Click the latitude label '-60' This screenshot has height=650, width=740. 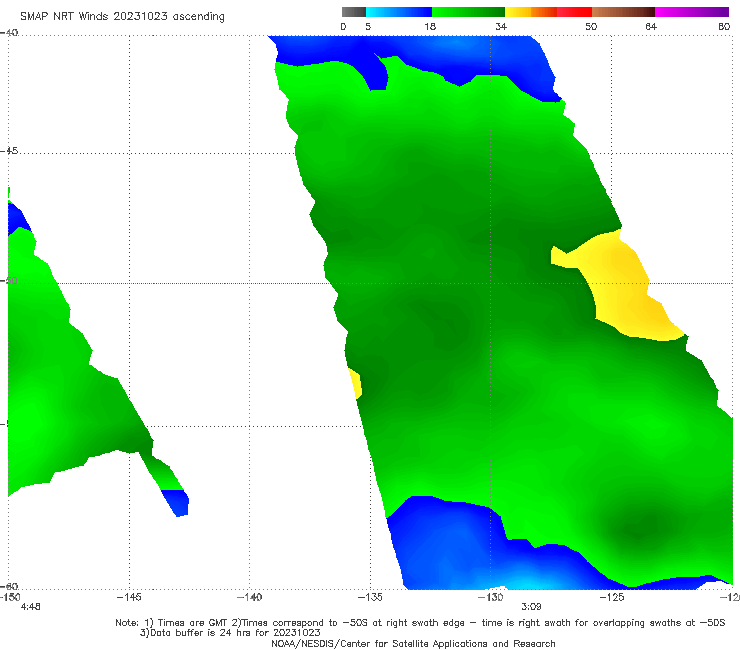click(9, 586)
